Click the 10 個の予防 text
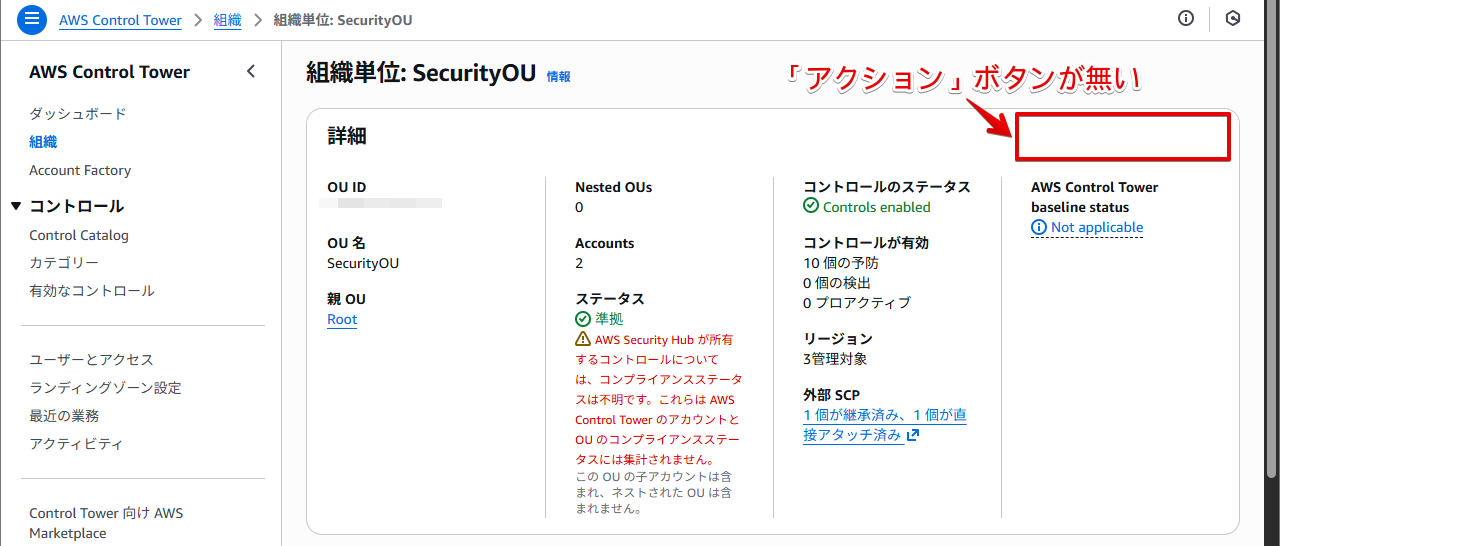The image size is (1479, 546). point(841,264)
